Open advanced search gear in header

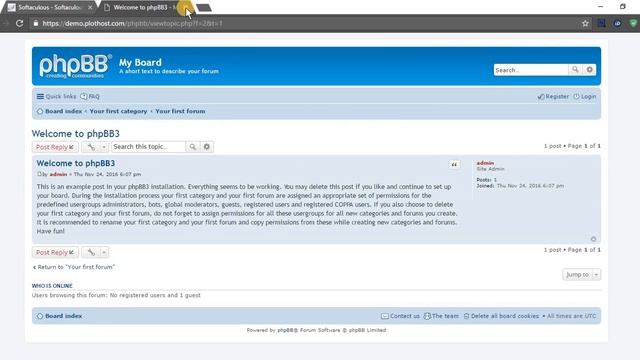click(589, 70)
